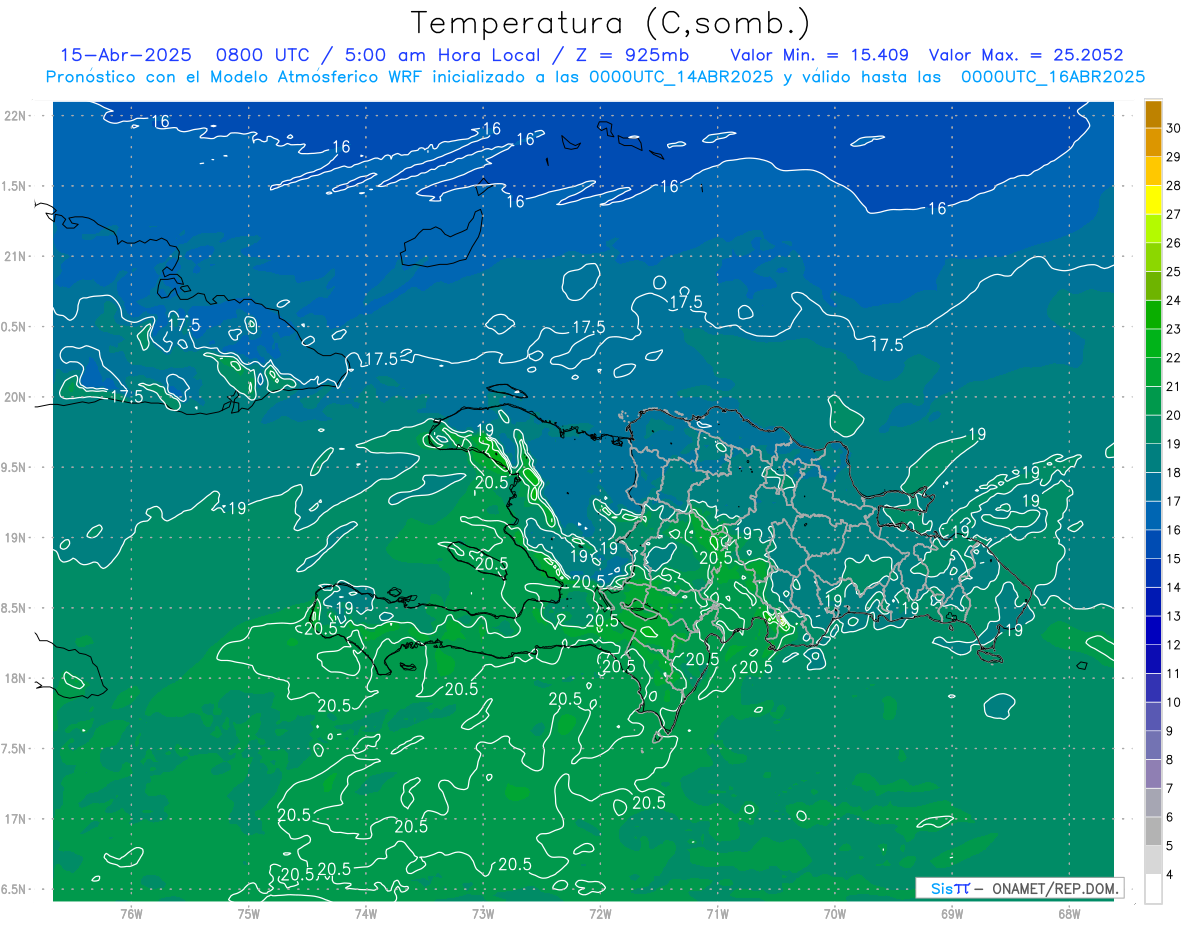The height and width of the screenshot is (927, 1200).
Task: Click the '19N' latitude axis label
Action: point(15,538)
